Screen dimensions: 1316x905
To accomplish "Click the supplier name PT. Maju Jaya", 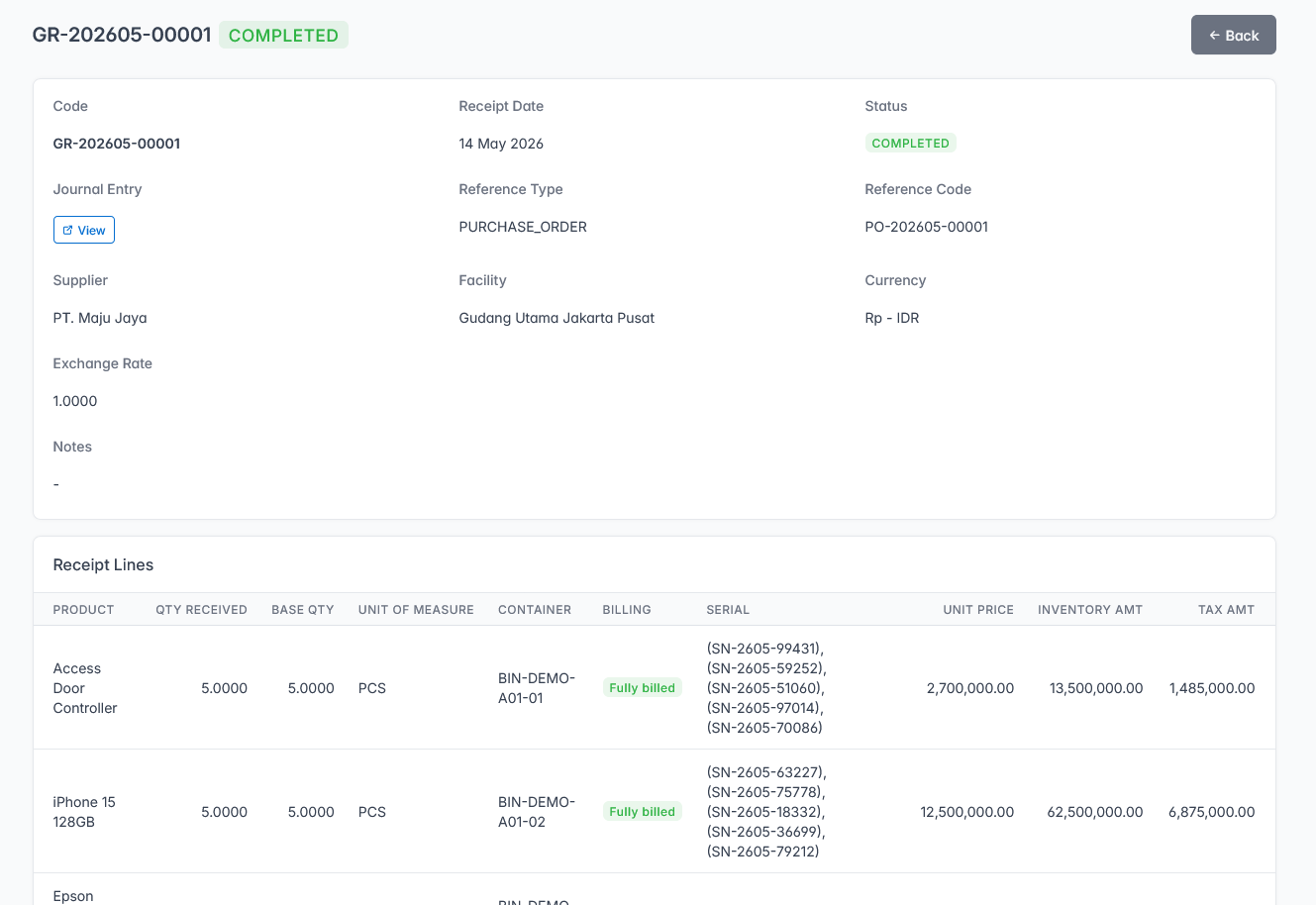I will (100, 318).
